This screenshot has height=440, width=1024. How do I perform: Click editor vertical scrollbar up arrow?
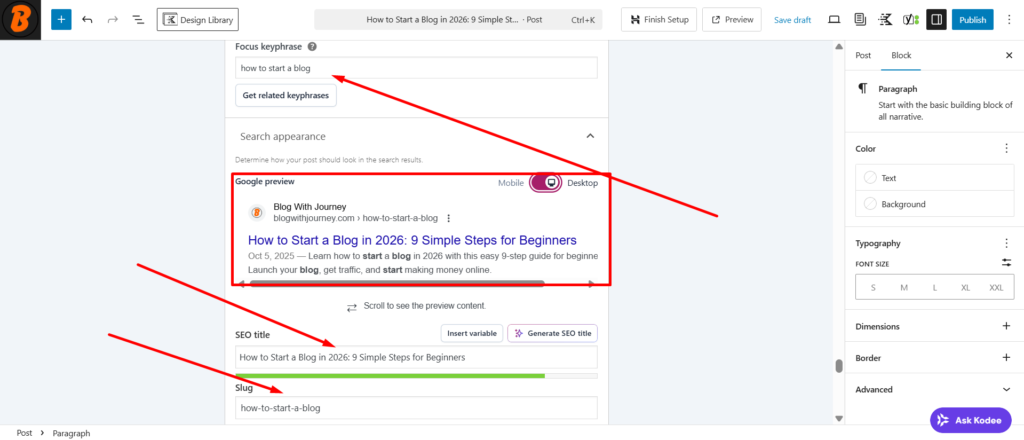(x=839, y=47)
